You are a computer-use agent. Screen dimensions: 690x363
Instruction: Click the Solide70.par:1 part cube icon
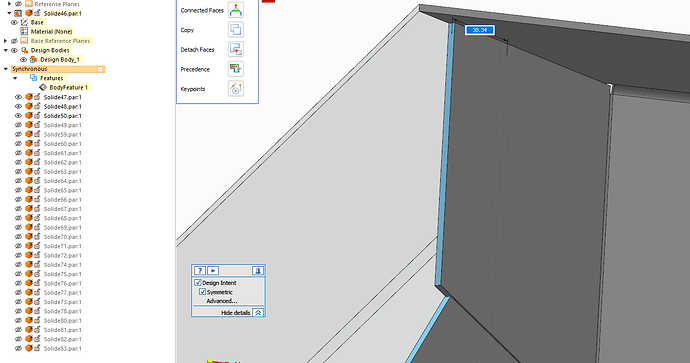point(29,237)
